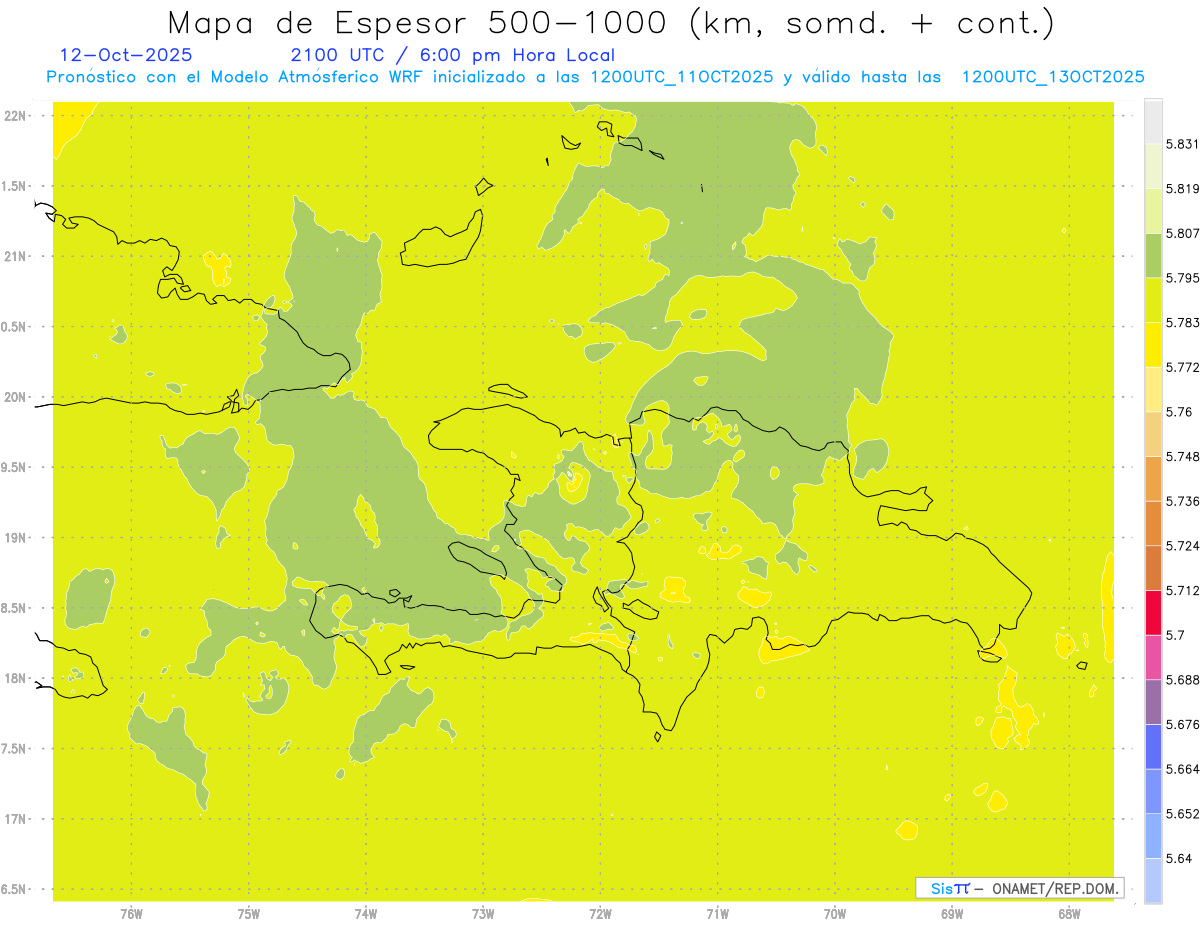Viewport: 1200px width, 927px height.
Task: Select the legend value '5.688'
Action: [x=1183, y=680]
